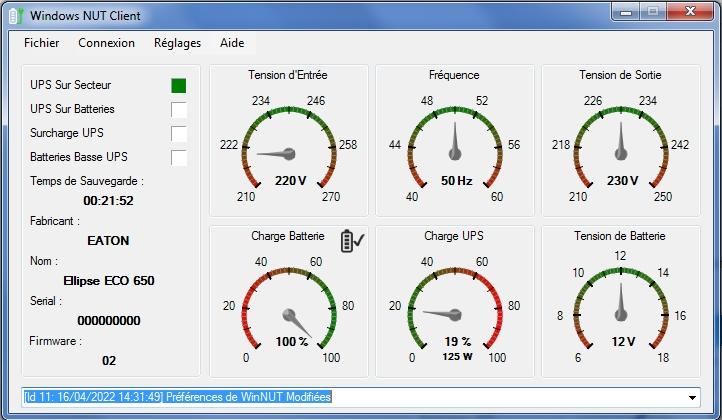Click the model name Ellipse ECO 650

109,281
